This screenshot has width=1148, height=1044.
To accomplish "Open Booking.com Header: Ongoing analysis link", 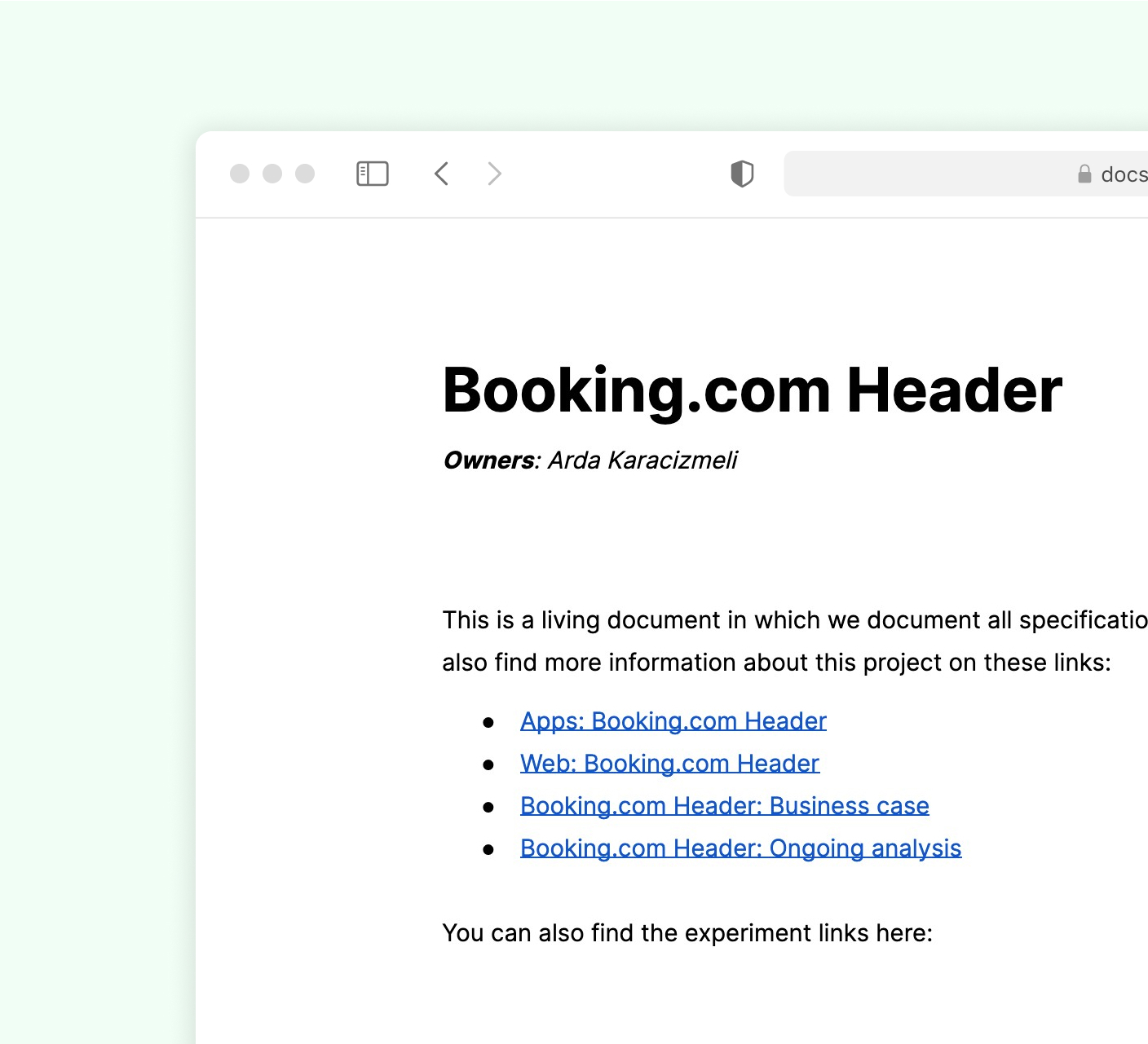I will tap(741, 848).
